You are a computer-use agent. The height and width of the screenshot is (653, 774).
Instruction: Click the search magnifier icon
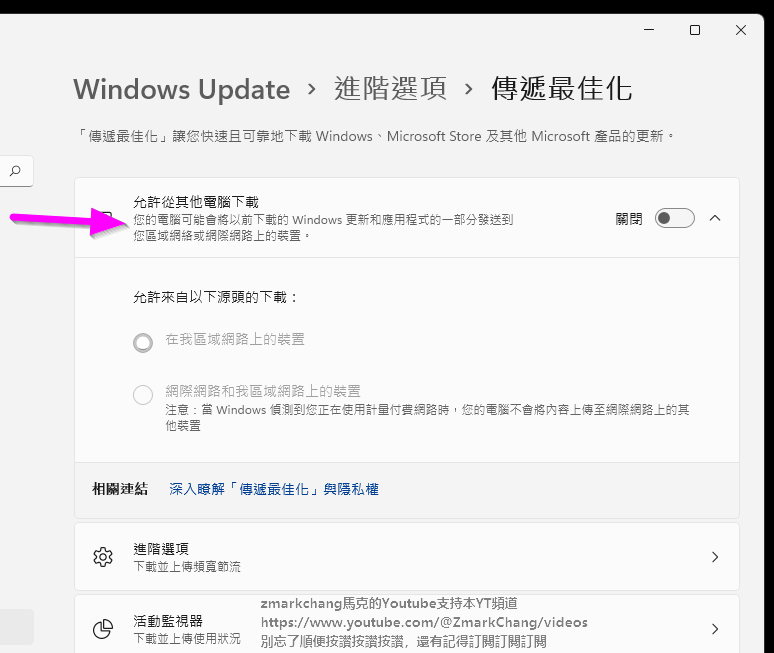click(x=15, y=171)
